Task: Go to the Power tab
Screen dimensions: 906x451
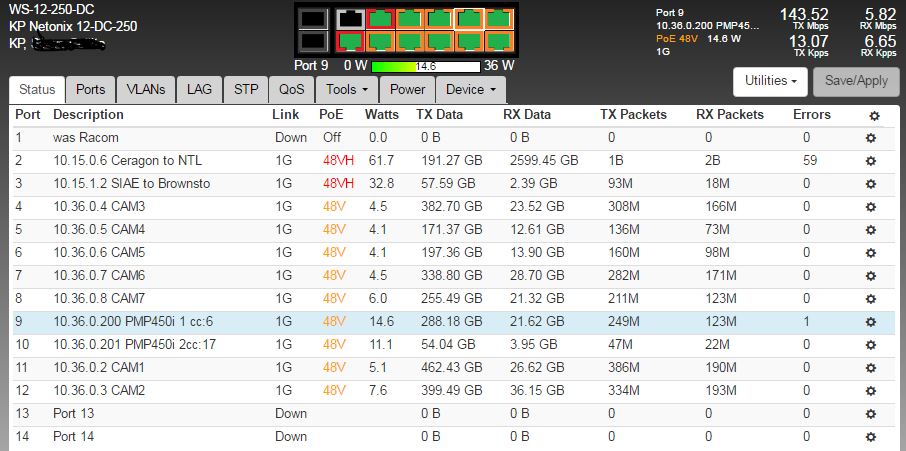Action: (x=407, y=89)
